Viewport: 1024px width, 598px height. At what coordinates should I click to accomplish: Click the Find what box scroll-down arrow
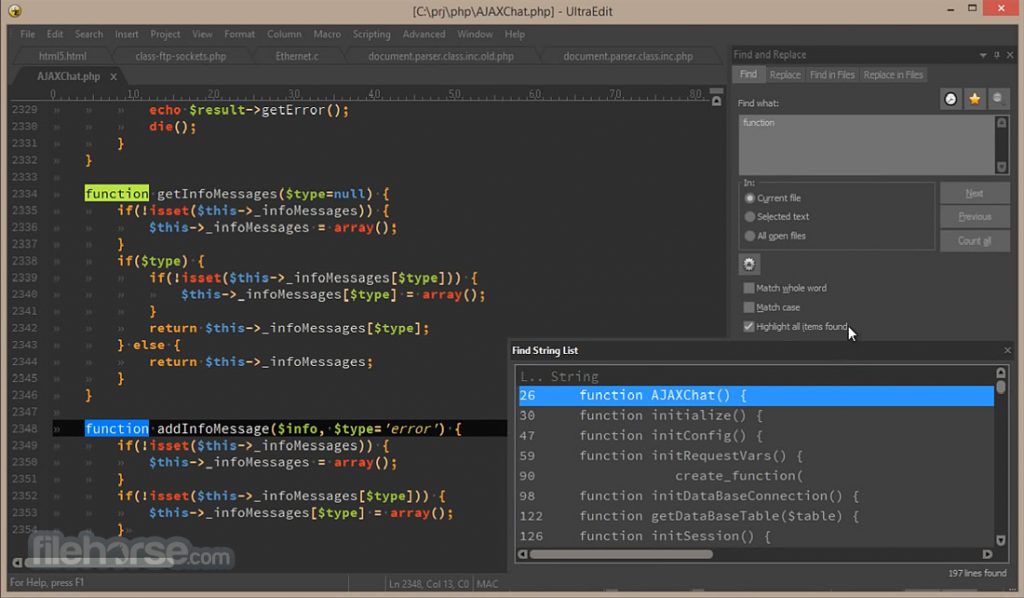click(x=1001, y=167)
